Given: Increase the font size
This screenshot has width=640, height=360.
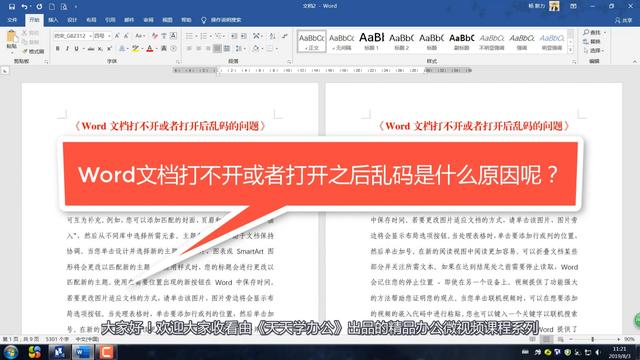Looking at the screenshot, I should point(117,36).
